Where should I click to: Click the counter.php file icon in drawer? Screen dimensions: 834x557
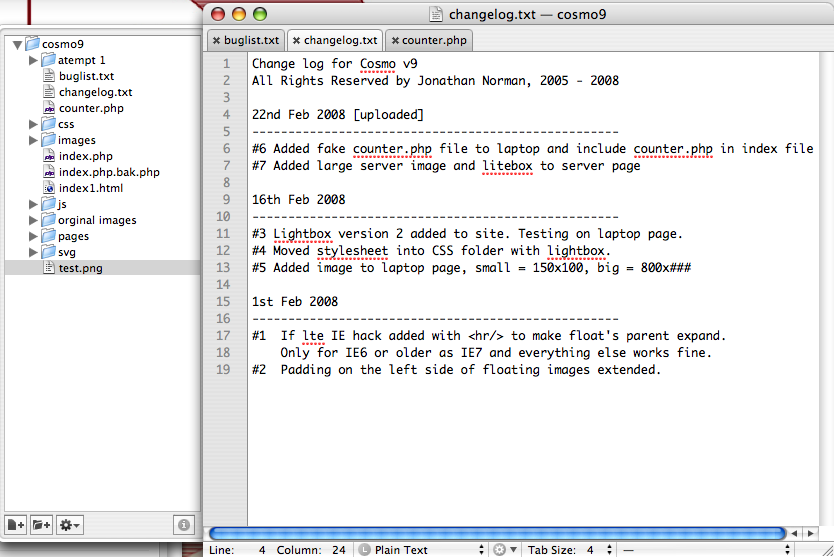point(49,108)
